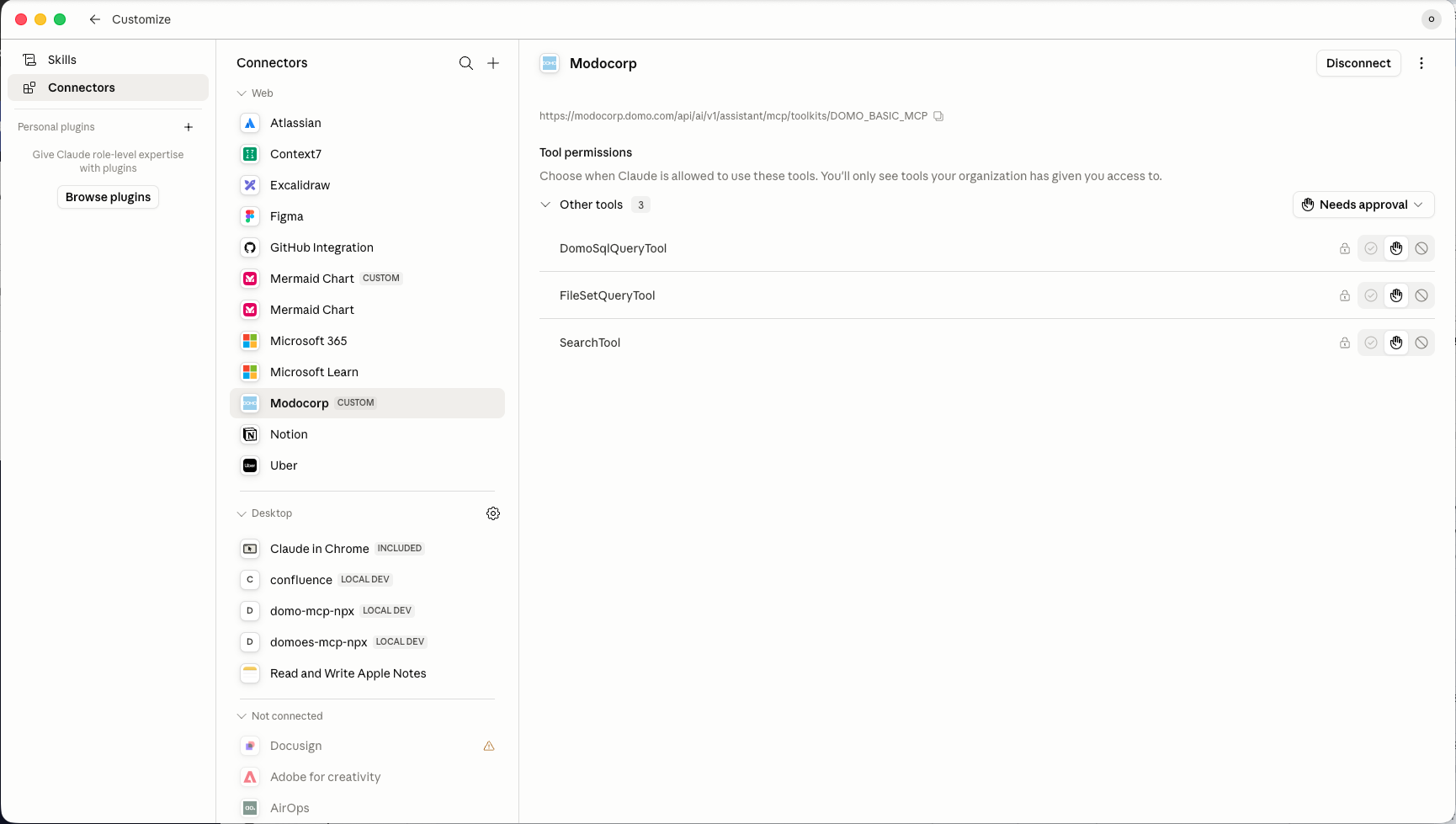Click the non-custom Mermaid Chart connector
Image resolution: width=1456 pixels, height=824 pixels.
coord(367,310)
